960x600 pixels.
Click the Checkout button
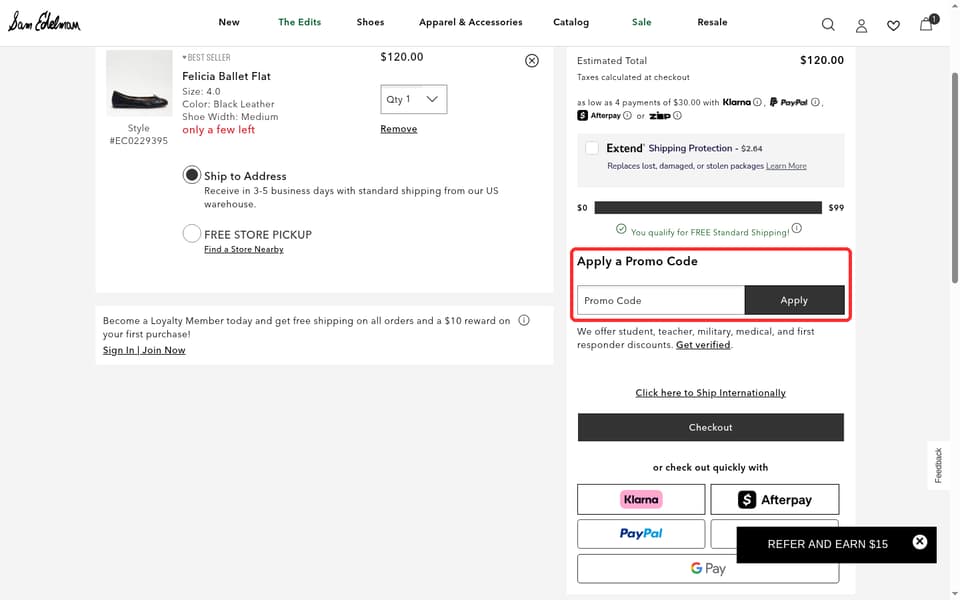(710, 427)
